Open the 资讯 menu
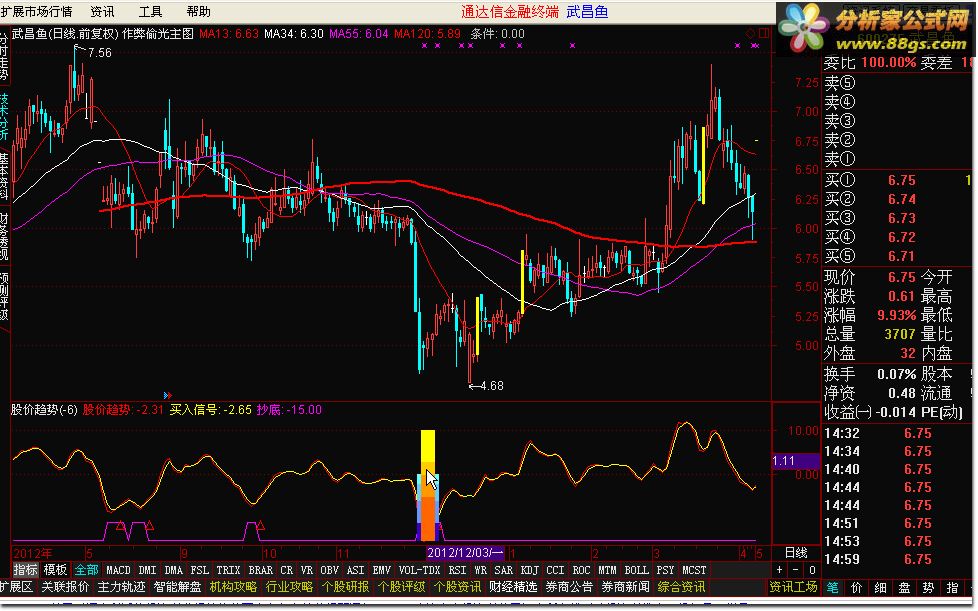 [102, 11]
